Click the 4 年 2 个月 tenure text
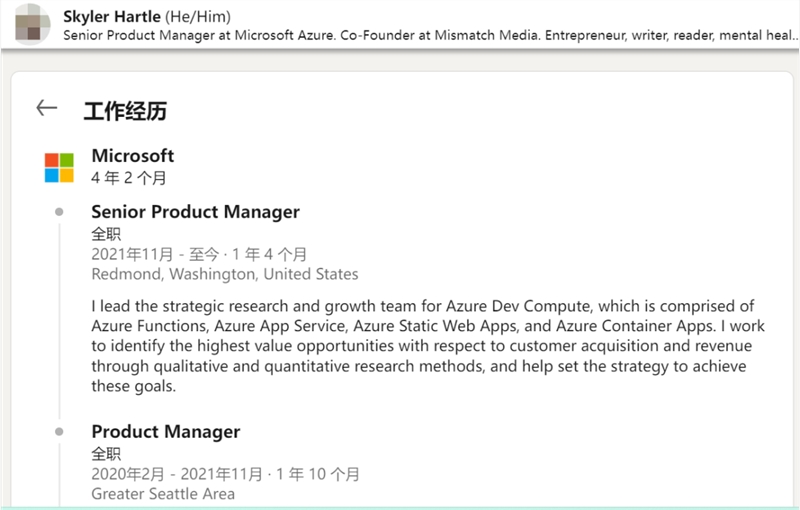Screen dimensions: 800x510 pos(128,178)
